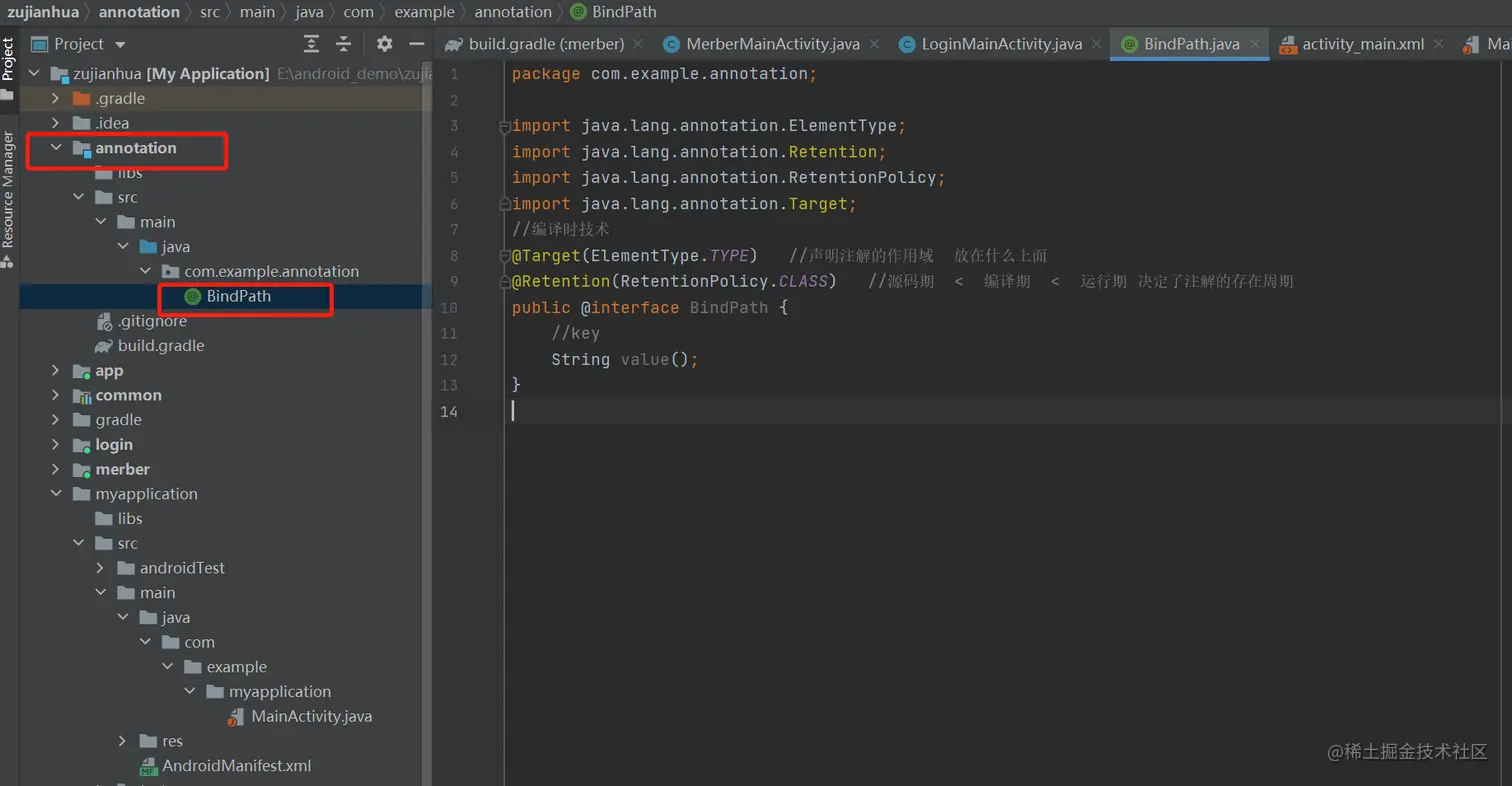Viewport: 1512px width, 786px height.
Task: Click the MainActivity.java file icon
Action: (x=237, y=716)
